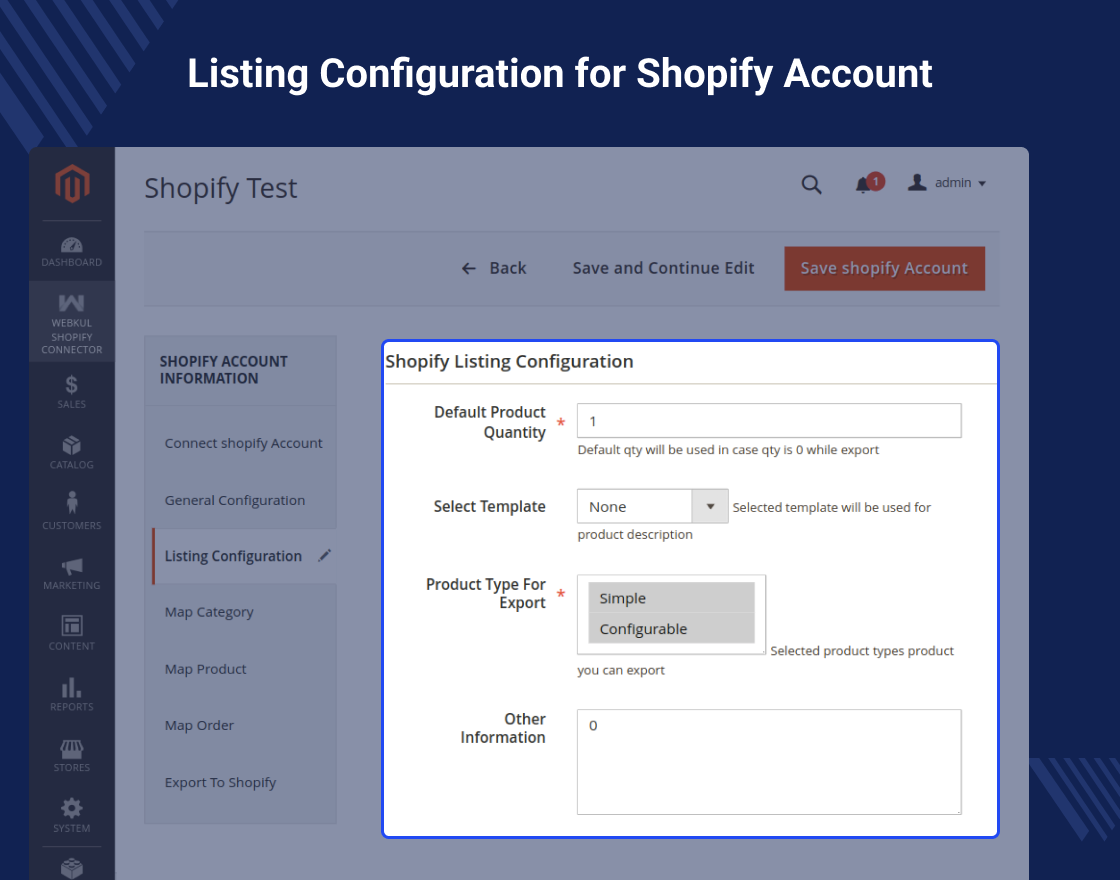Open the Marketing sidebar menu
Screen dimensions: 1120x880
[71, 574]
